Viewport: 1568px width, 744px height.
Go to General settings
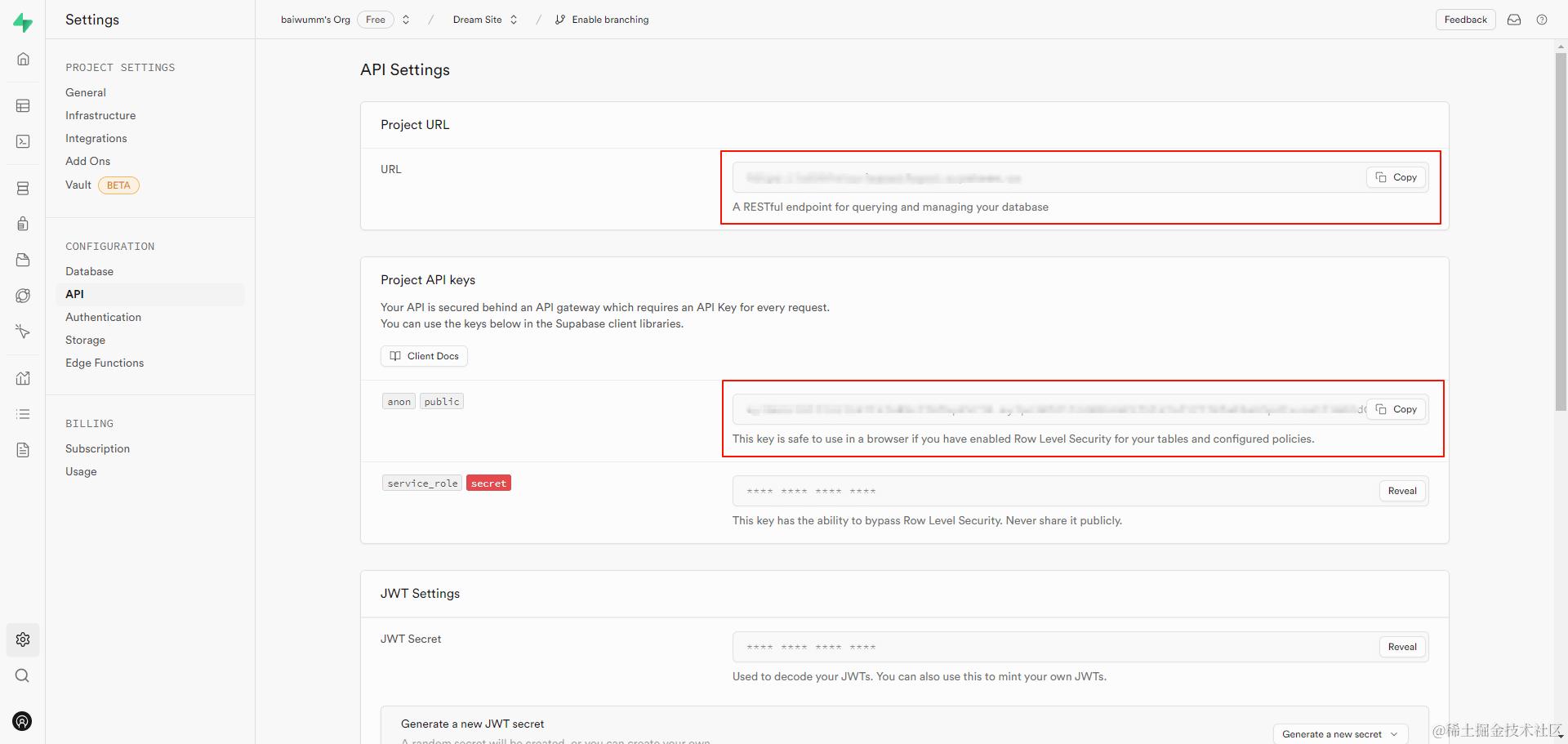tap(86, 92)
